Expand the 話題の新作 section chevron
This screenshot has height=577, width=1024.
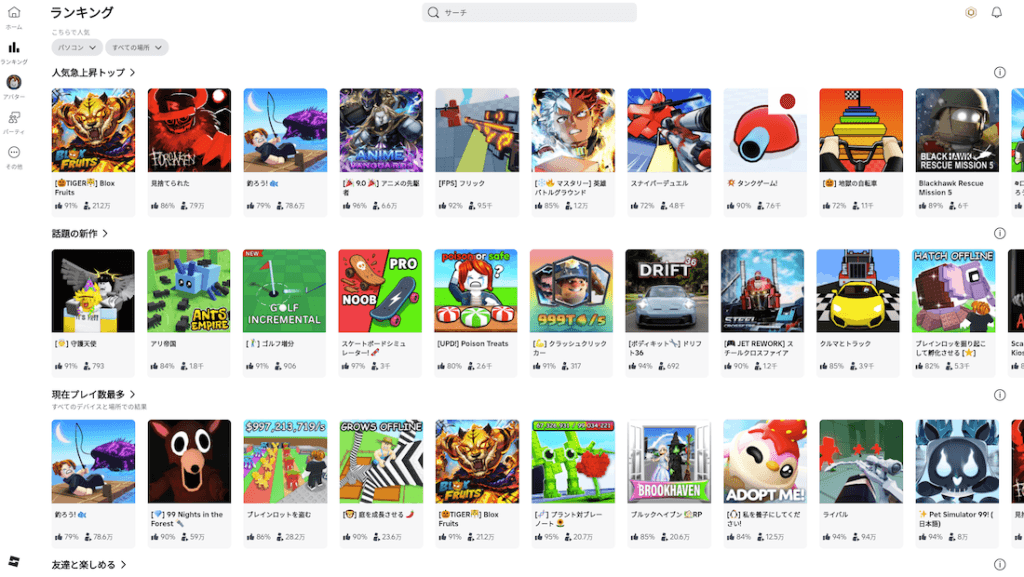click(105, 233)
